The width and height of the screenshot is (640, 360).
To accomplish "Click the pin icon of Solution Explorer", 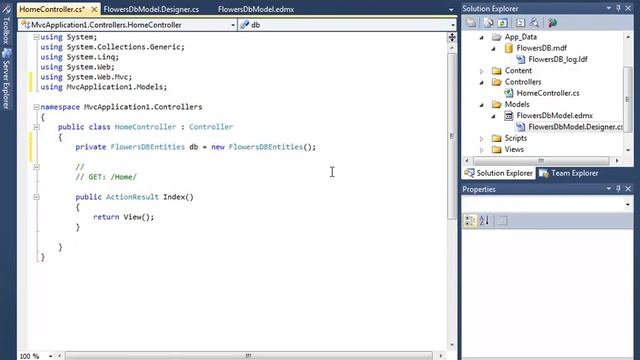I will [x=618, y=8].
